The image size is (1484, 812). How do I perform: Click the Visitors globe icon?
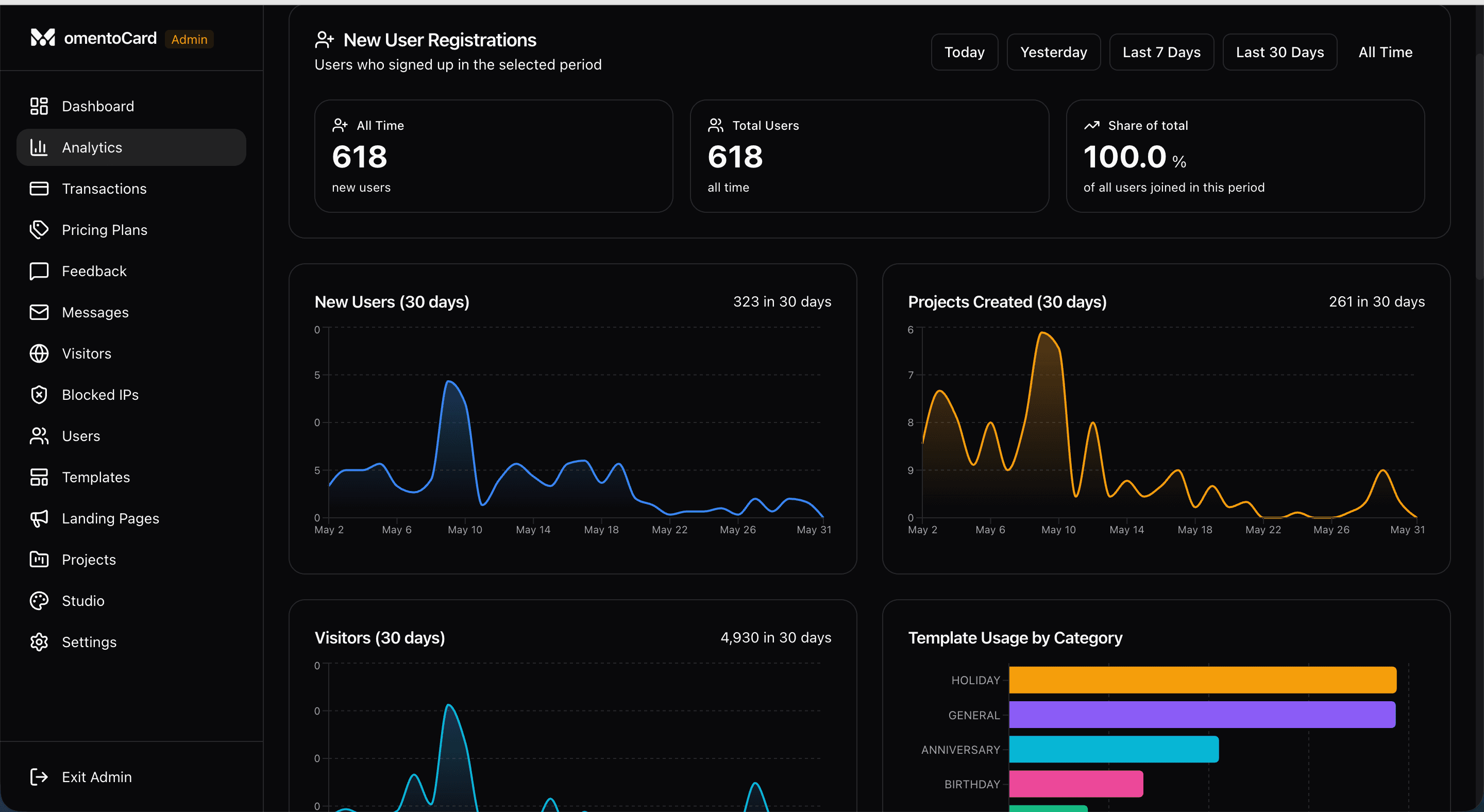click(x=39, y=353)
